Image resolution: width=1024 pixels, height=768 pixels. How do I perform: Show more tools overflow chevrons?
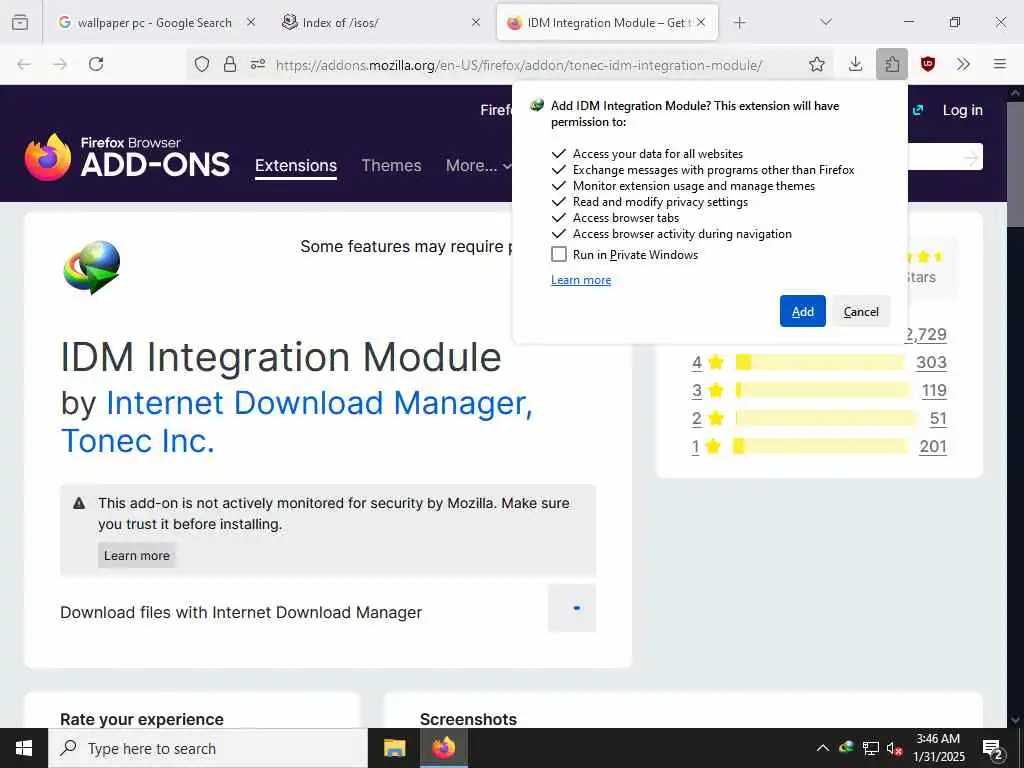point(963,64)
